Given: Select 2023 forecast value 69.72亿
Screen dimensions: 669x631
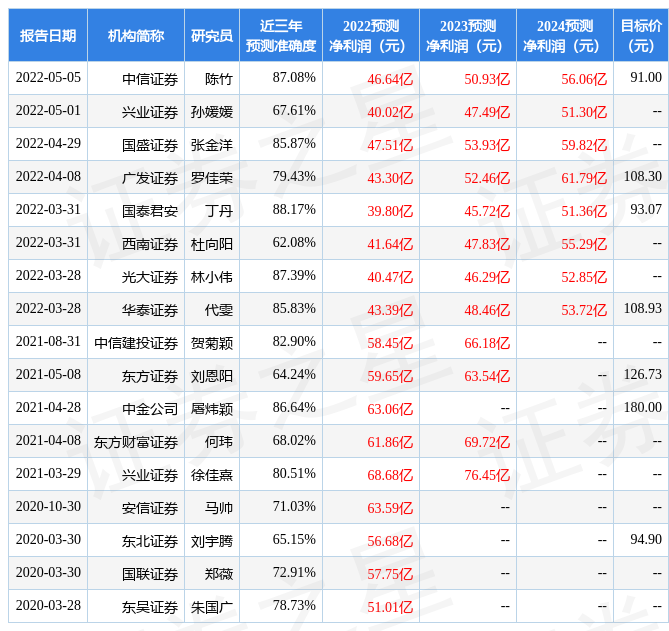Looking at the screenshot, I should 487,442.
